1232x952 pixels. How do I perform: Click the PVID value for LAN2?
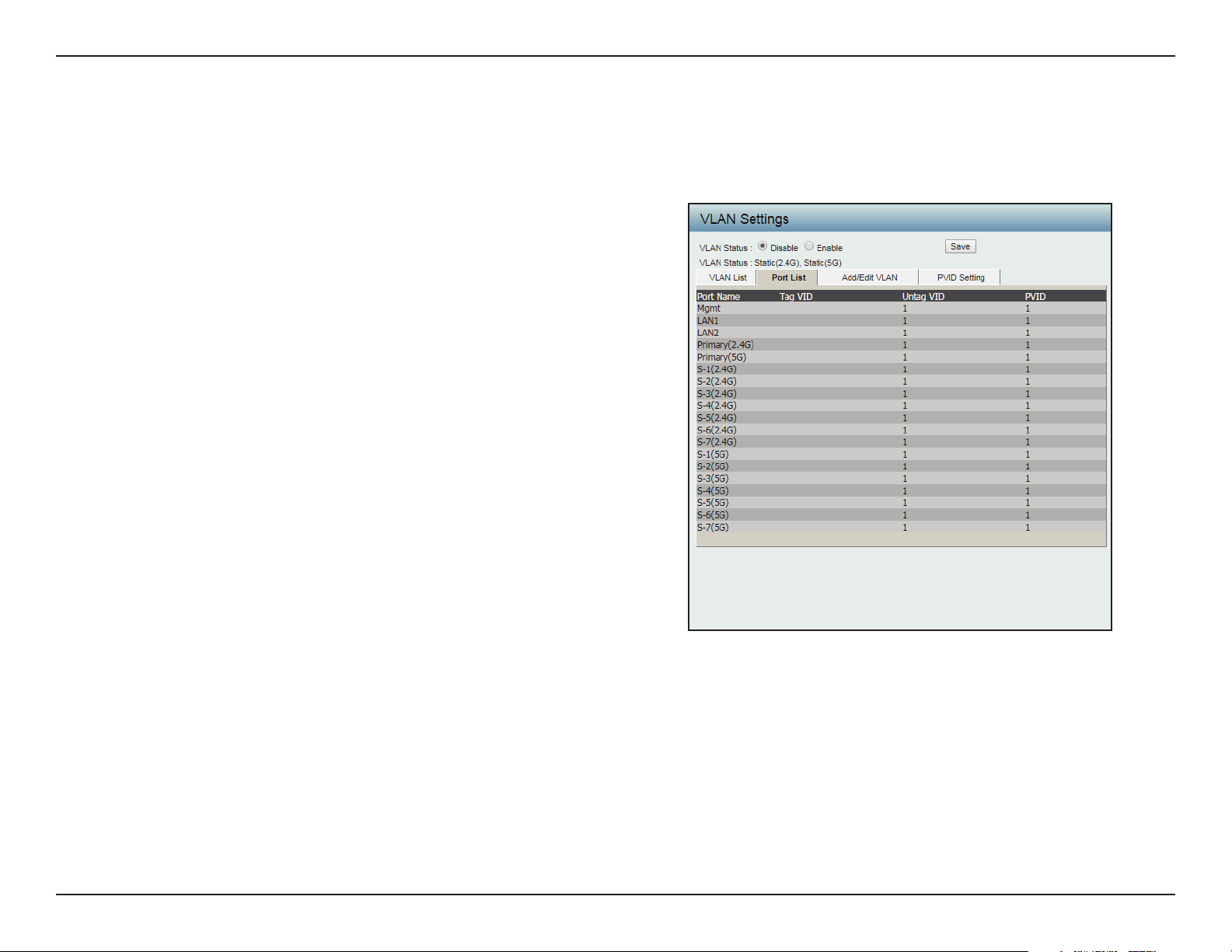point(1028,333)
